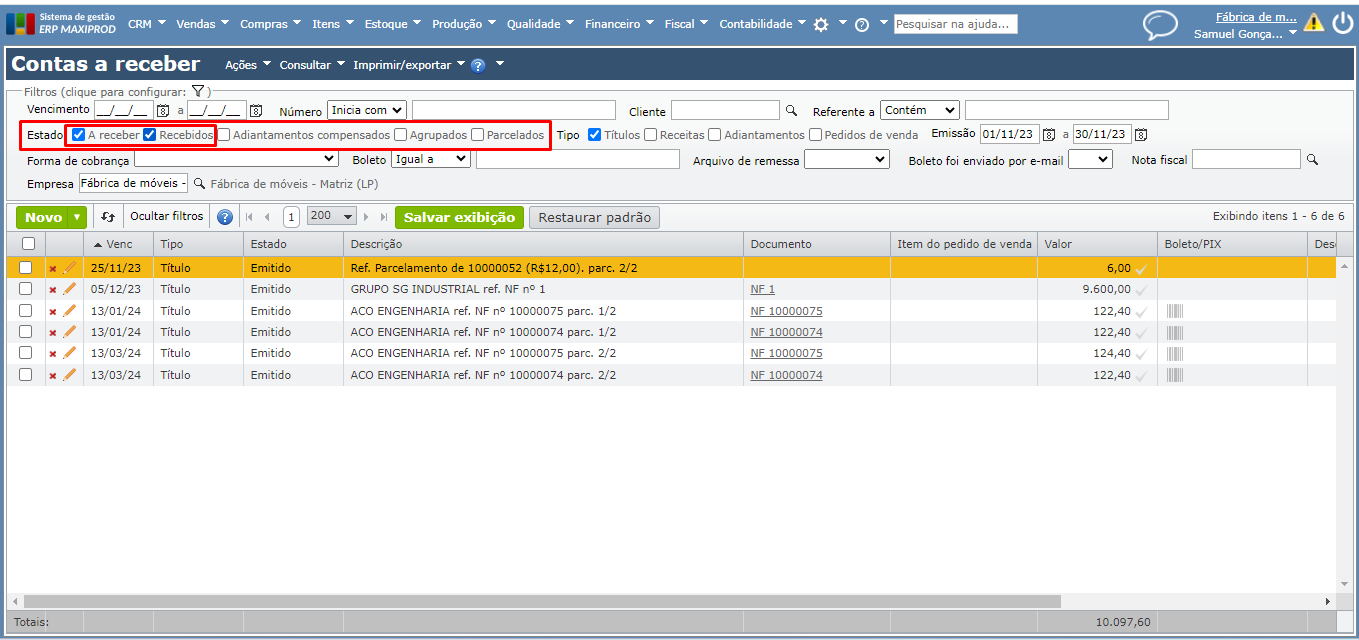Open the settings gear icon in the menu bar

click(821, 25)
